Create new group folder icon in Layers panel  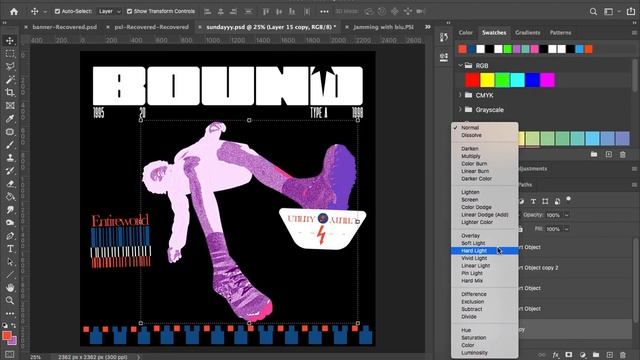pyautogui.click(x=596, y=355)
